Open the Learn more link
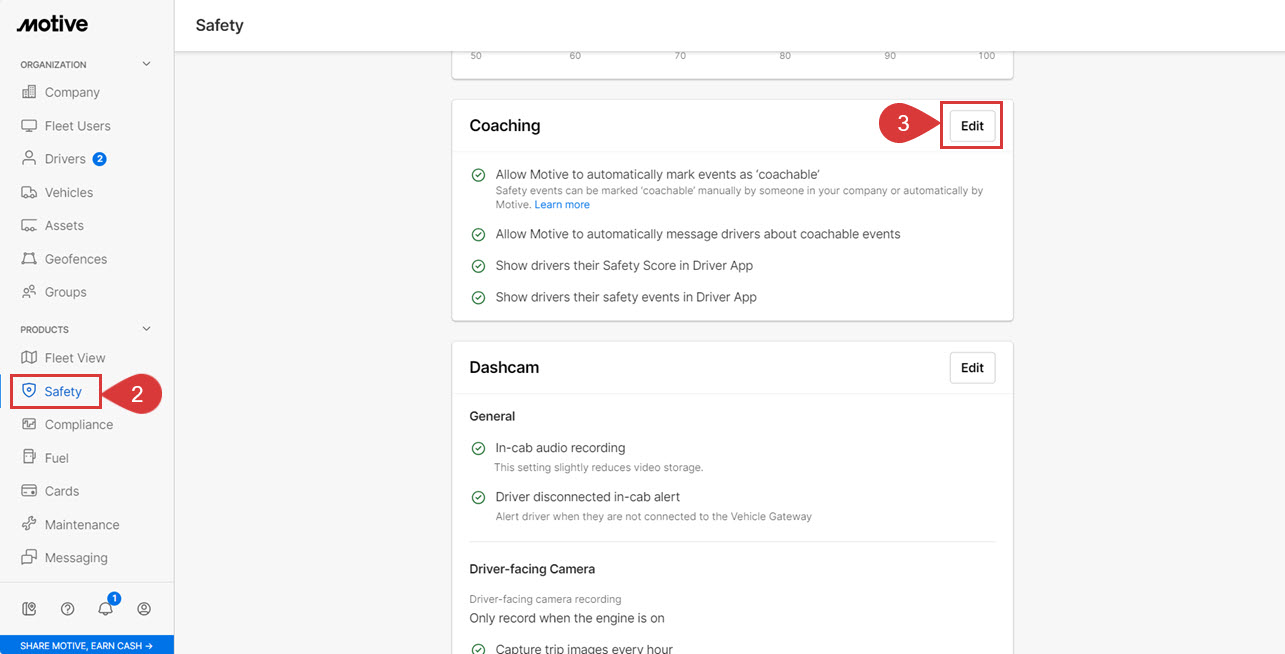 (562, 205)
